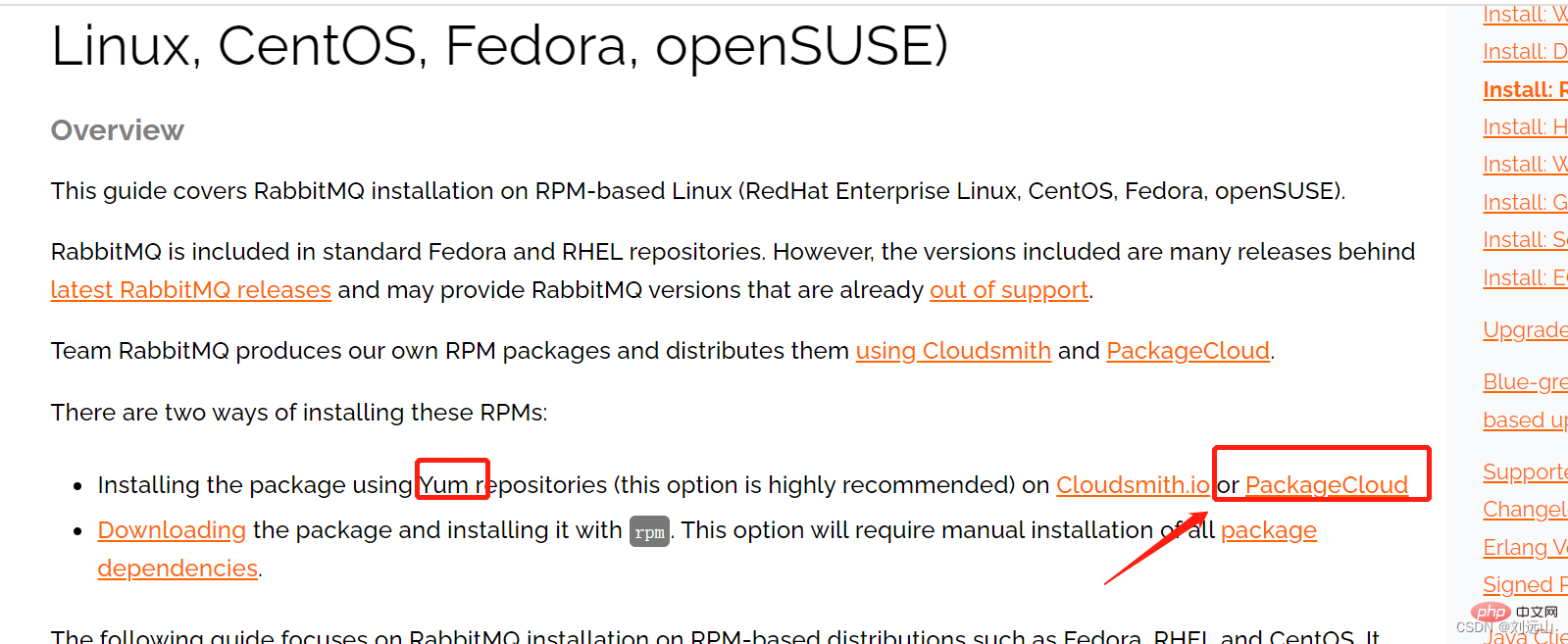Open the 'latest RabbitMQ releases' link
This screenshot has width=1568, height=644.
tap(190, 290)
